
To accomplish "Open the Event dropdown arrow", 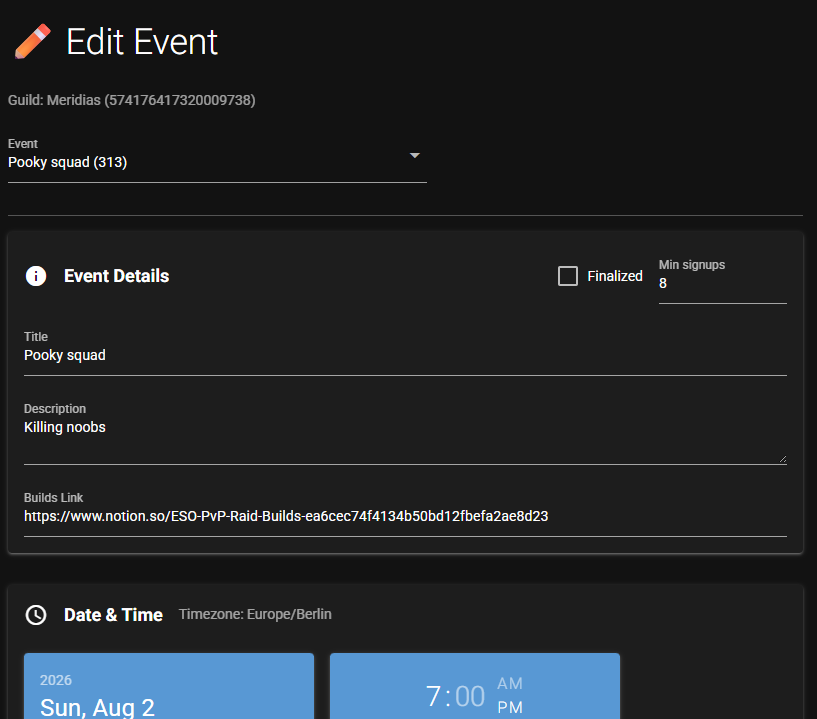I will [x=415, y=155].
